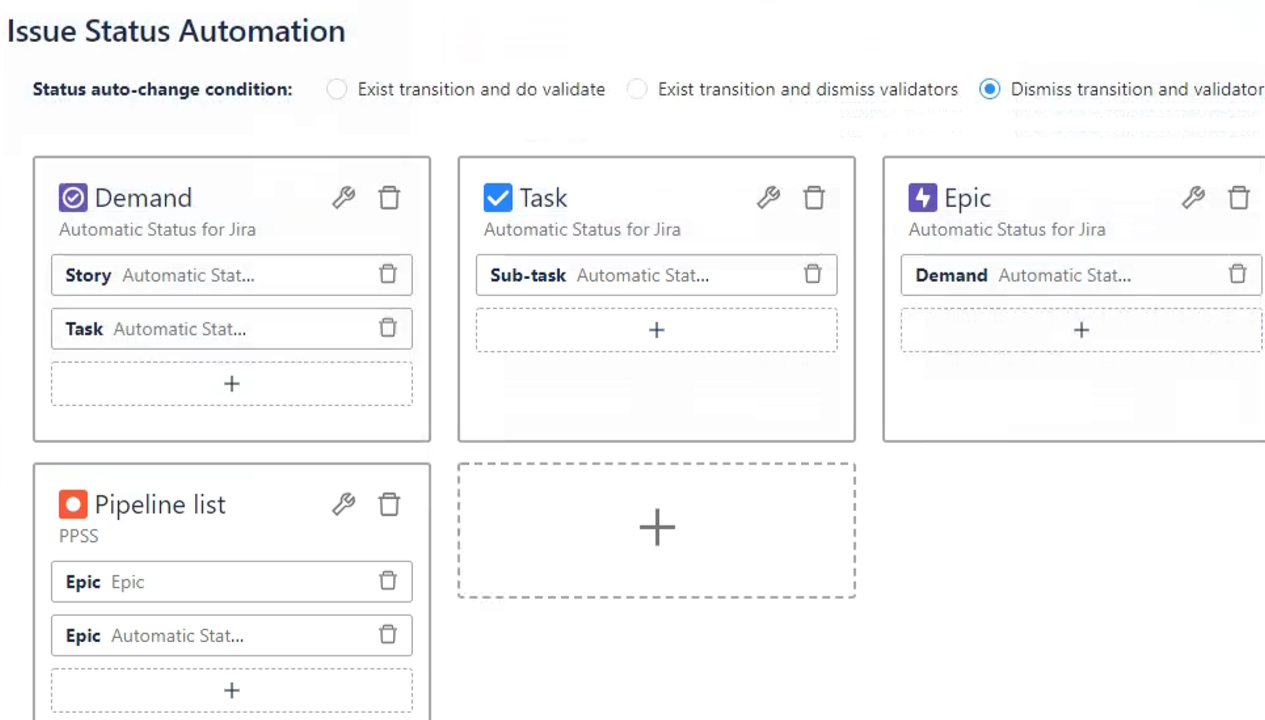Open wrench settings for Pipeline list card

point(344,504)
